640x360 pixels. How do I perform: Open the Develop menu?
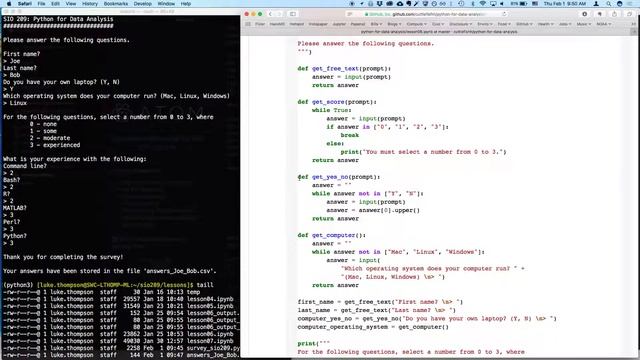[142, 4]
